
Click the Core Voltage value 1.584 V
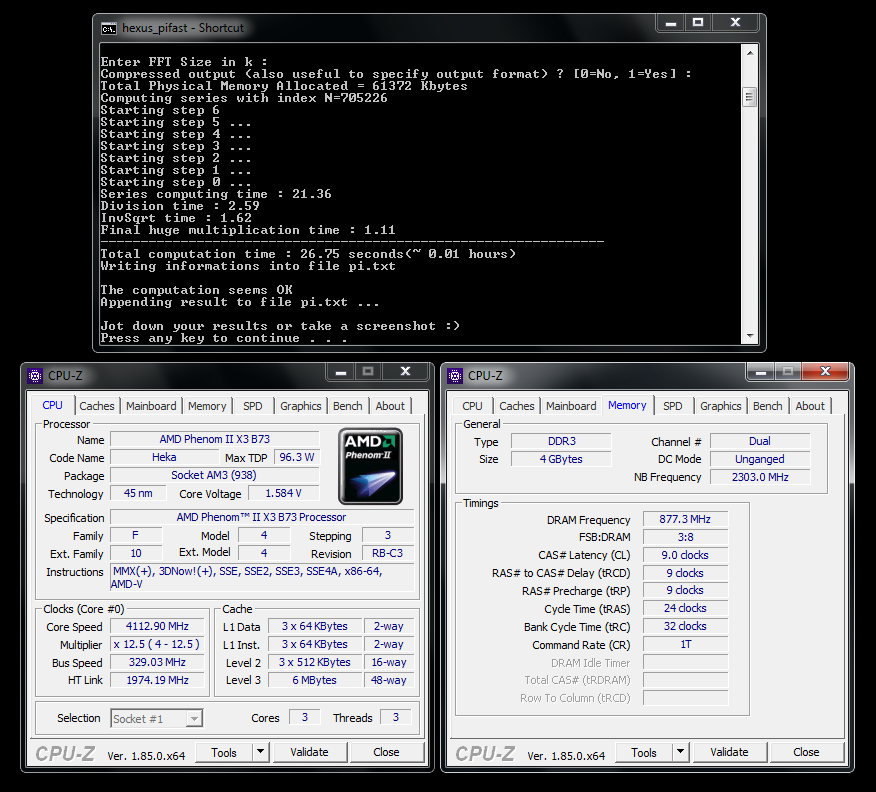(x=284, y=494)
